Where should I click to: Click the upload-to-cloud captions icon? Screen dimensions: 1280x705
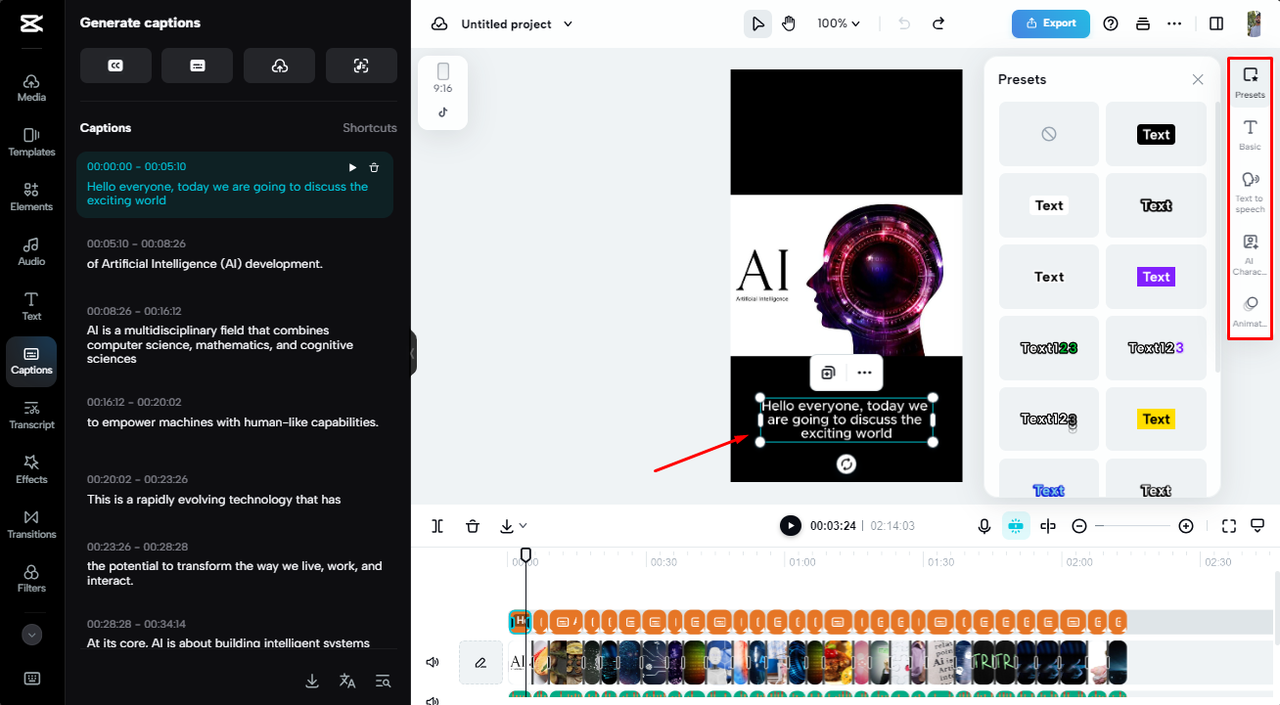tap(279, 65)
